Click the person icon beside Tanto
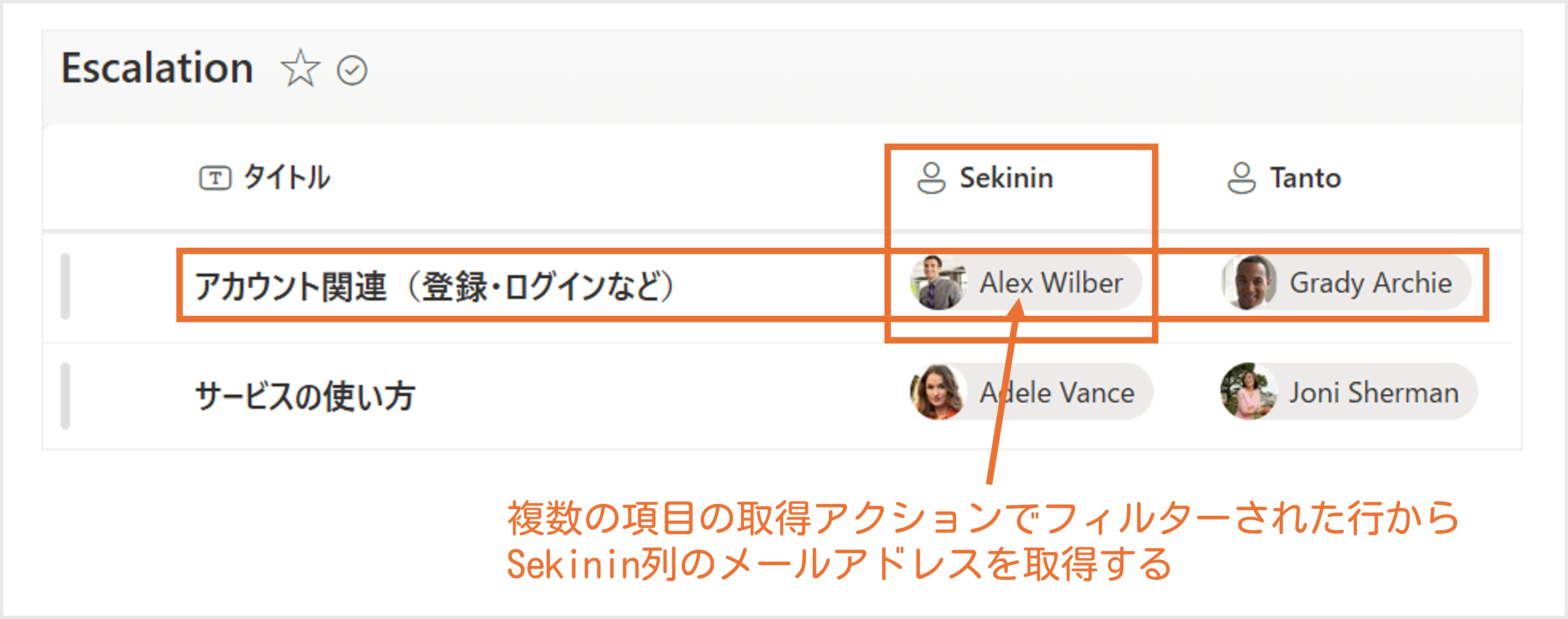1568x619 pixels. pos(1241,178)
